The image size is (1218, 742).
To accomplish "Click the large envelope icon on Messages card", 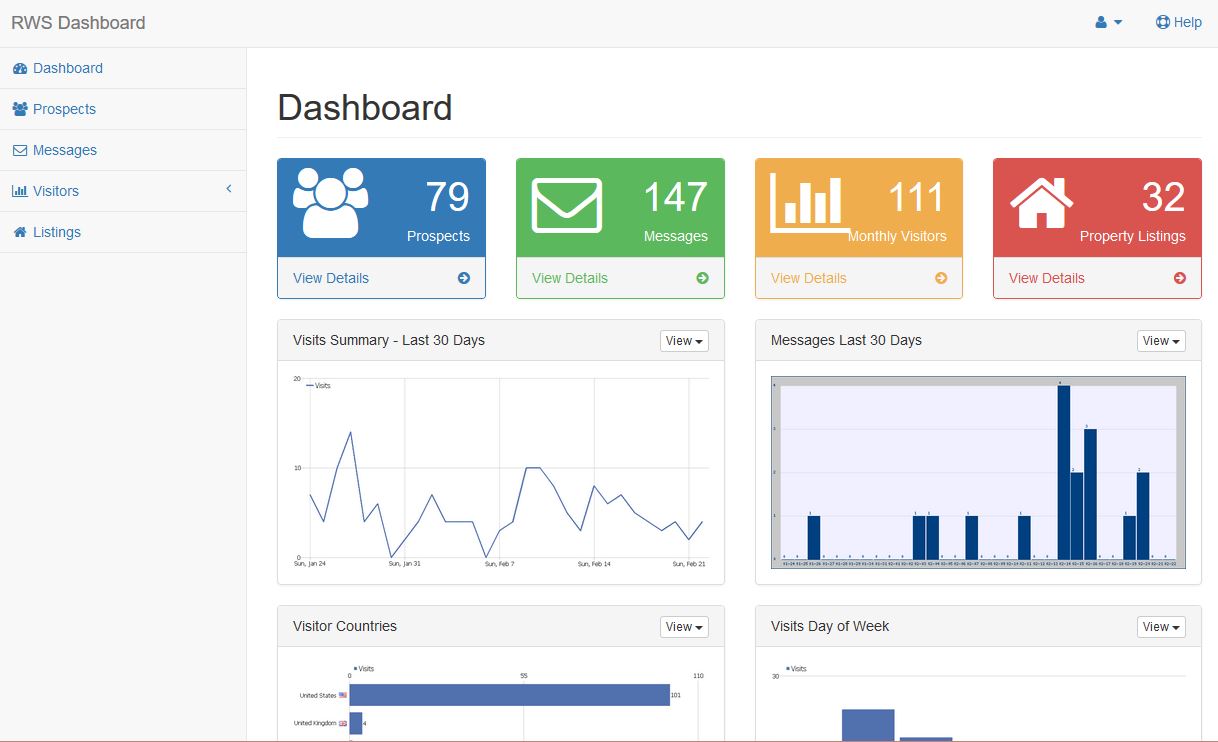I will [567, 205].
